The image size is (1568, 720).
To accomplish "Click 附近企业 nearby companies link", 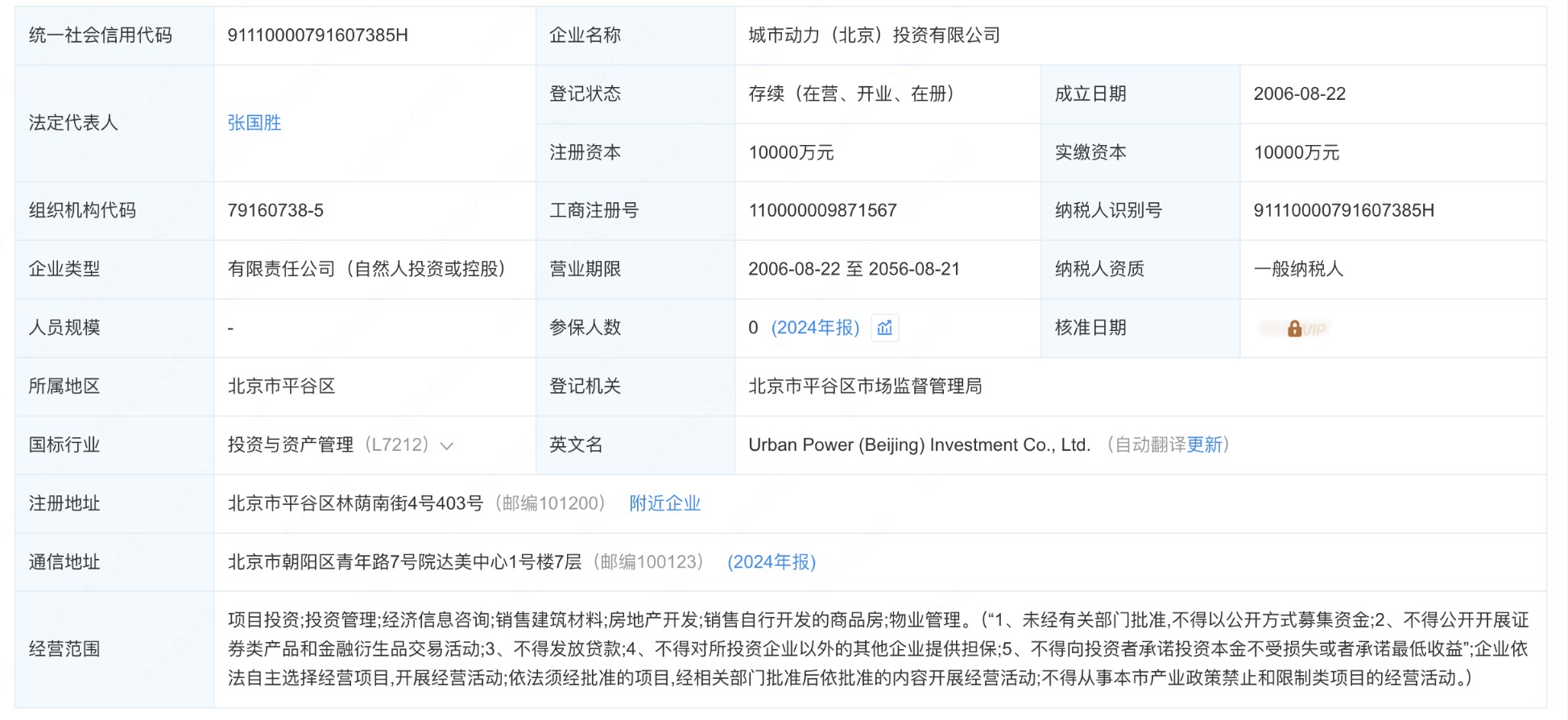I will click(x=664, y=503).
